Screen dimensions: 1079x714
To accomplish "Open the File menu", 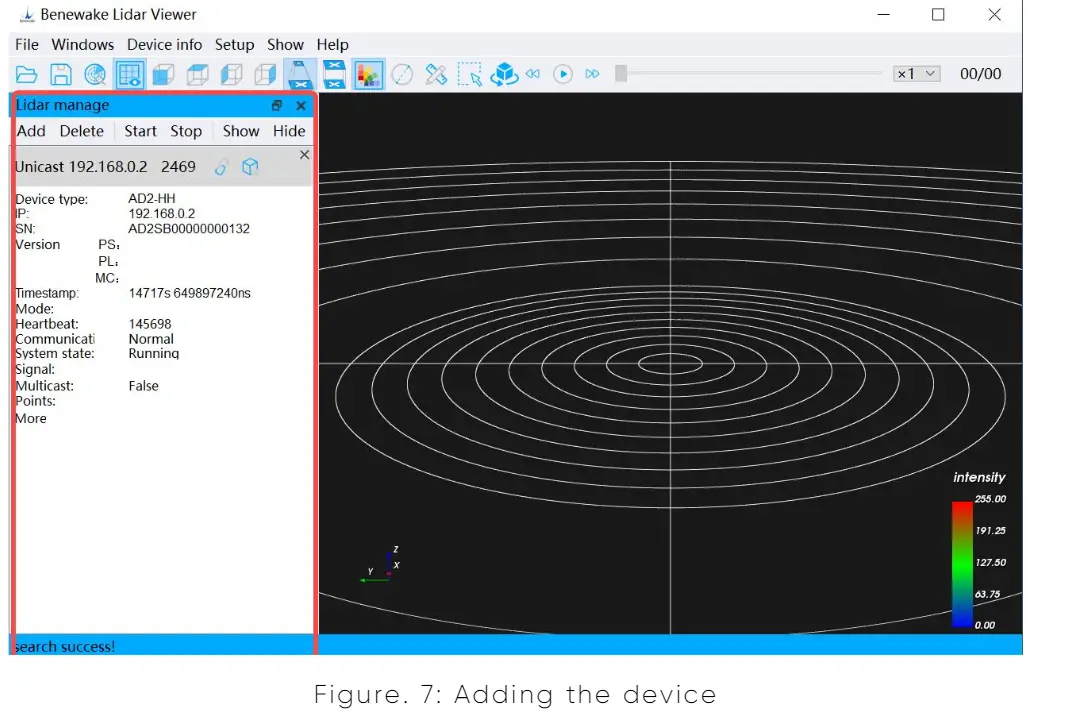I will click(27, 45).
